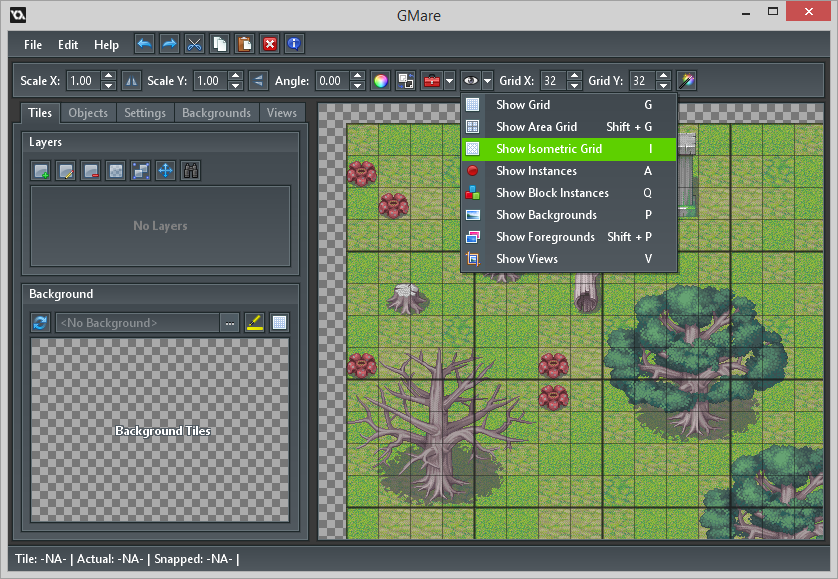The image size is (838, 579).
Task: Switch to the Objects tab
Action: click(x=88, y=113)
